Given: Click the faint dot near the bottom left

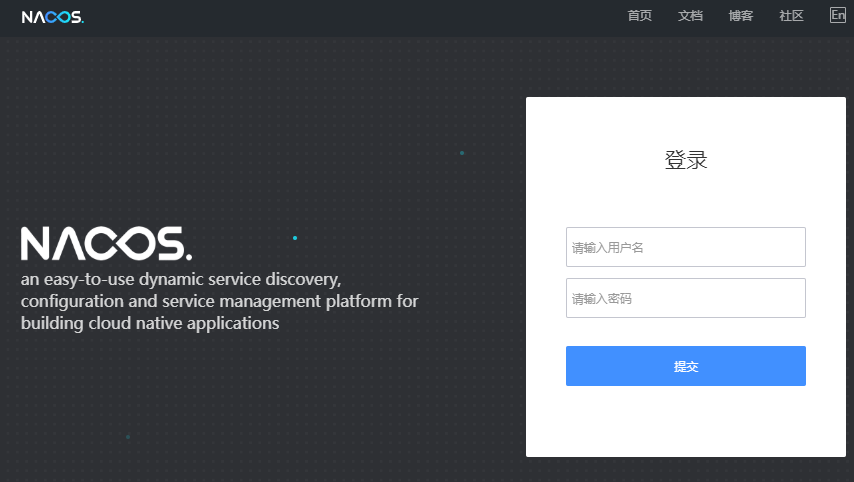Looking at the screenshot, I should (128, 437).
